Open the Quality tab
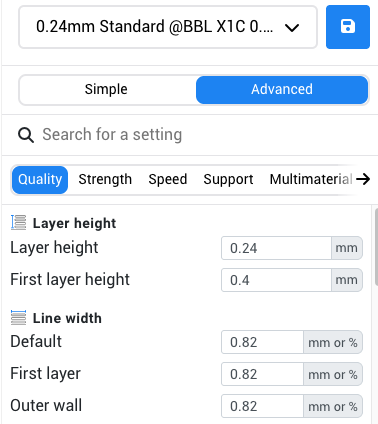Screen dimensions: 378x424 point(40,180)
